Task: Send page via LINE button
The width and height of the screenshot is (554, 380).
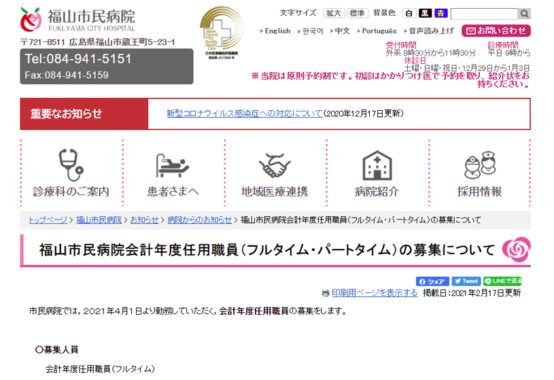Action: click(502, 281)
